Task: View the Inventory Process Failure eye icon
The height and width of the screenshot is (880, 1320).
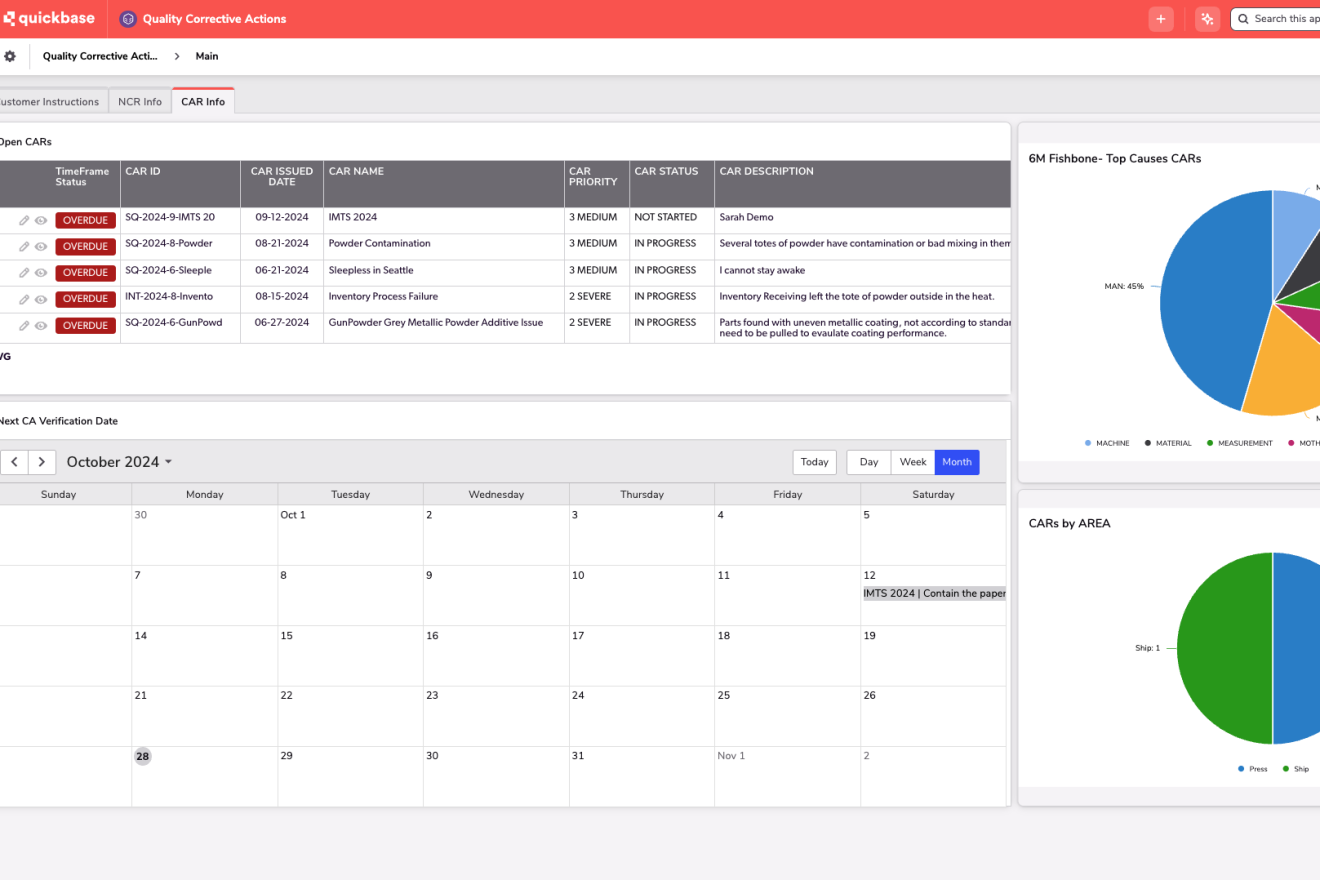Action: pyautogui.click(x=41, y=299)
